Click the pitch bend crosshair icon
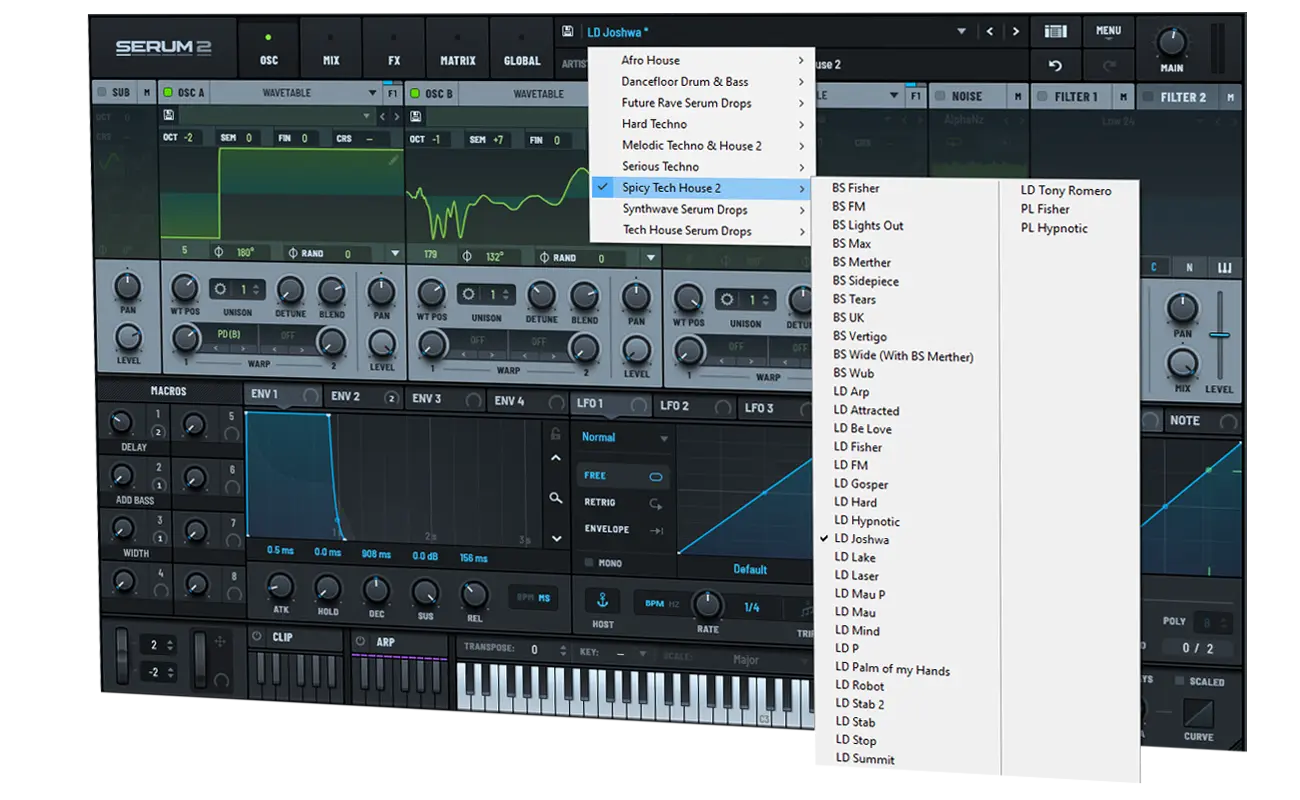The height and width of the screenshot is (800, 1300). pyautogui.click(x=221, y=640)
